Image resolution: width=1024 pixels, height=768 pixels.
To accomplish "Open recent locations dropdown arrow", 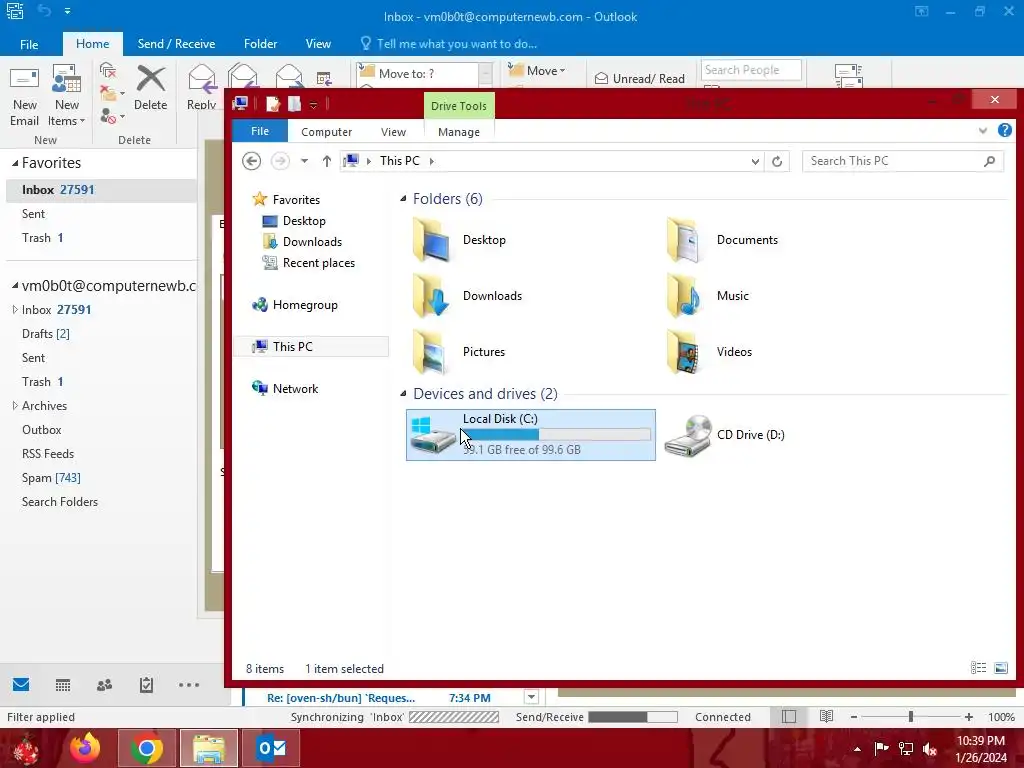I will [x=304, y=161].
